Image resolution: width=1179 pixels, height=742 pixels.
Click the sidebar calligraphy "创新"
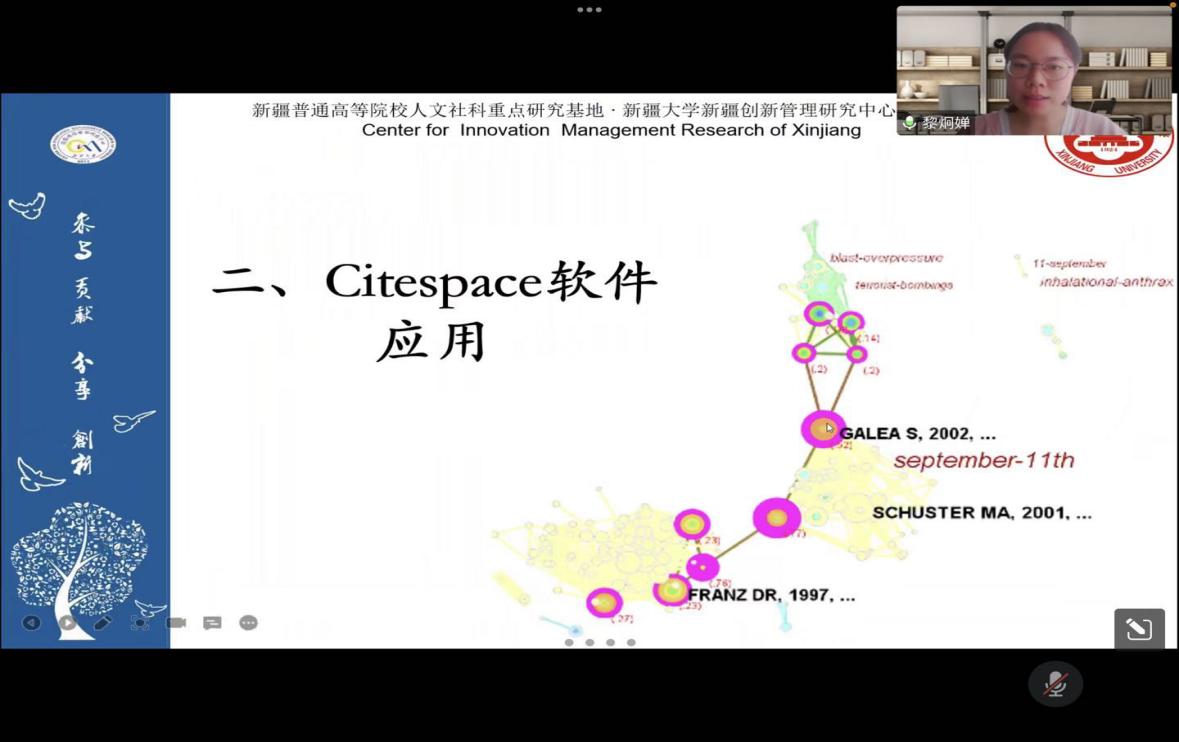tap(83, 451)
